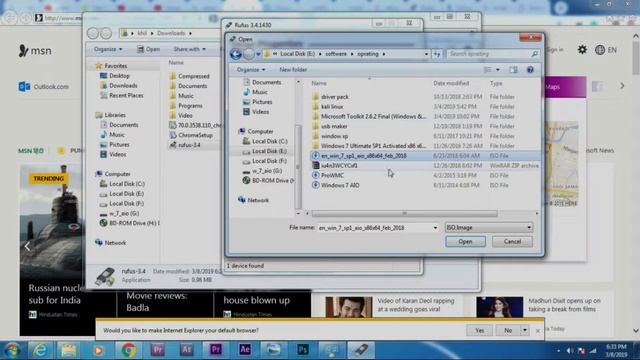Expand Share with menu in Downloads window

[x=189, y=49]
